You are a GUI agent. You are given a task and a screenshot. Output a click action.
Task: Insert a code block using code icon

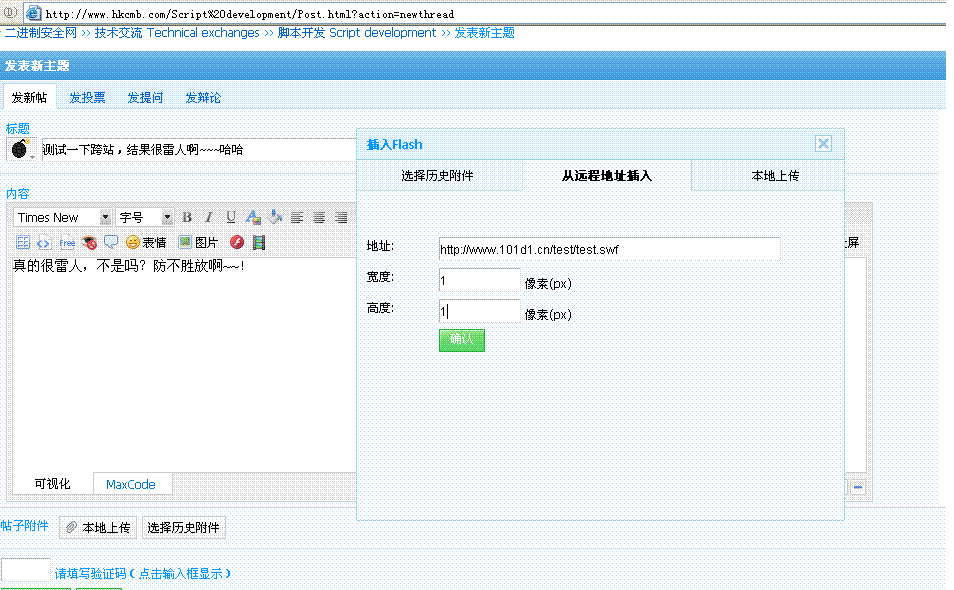point(44,243)
